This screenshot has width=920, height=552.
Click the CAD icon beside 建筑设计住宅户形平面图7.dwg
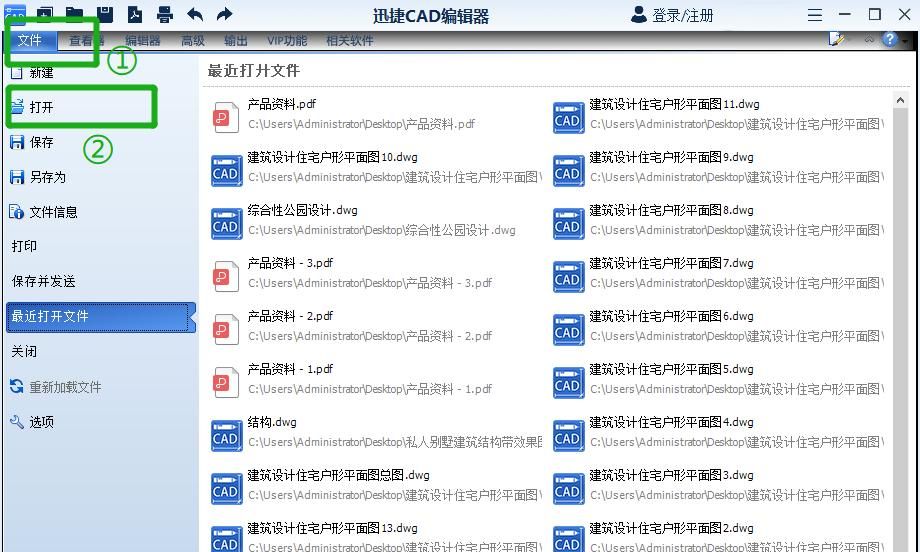pos(569,276)
